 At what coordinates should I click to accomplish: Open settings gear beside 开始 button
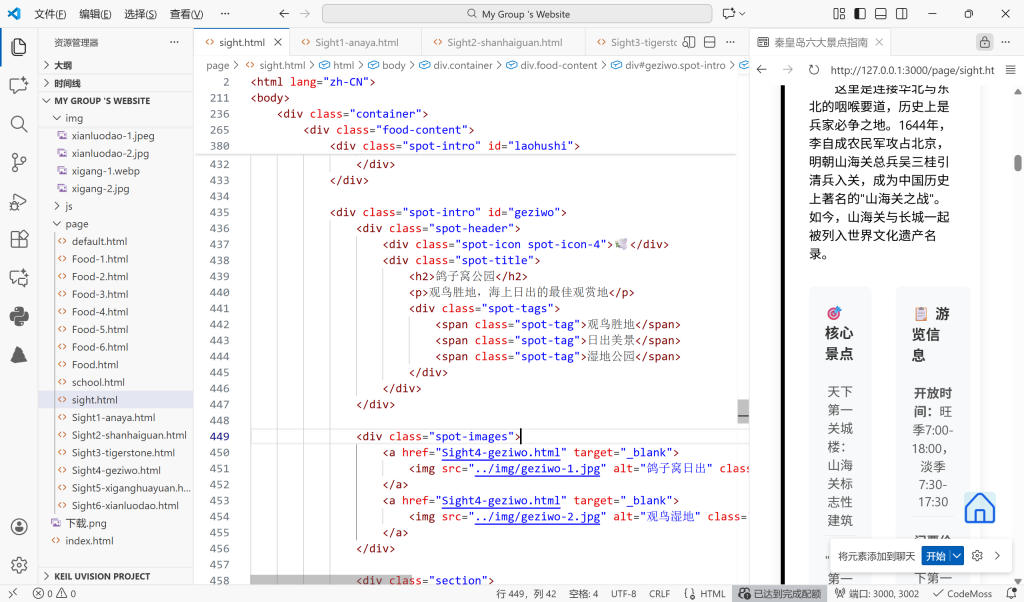point(978,556)
